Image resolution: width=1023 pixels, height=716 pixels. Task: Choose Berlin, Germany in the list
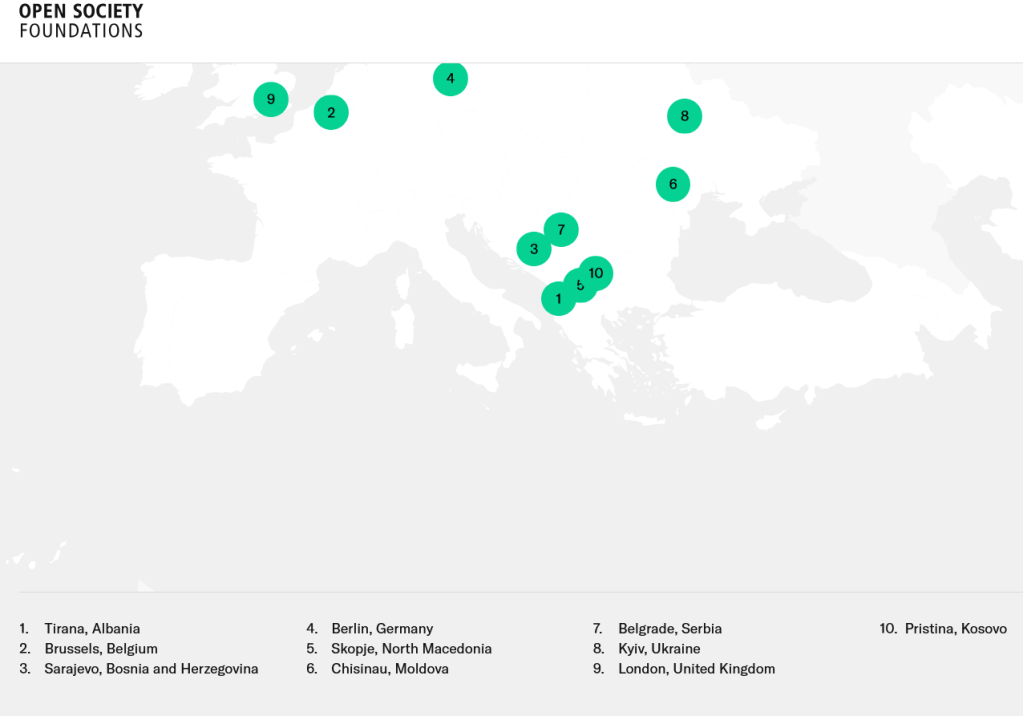point(382,629)
